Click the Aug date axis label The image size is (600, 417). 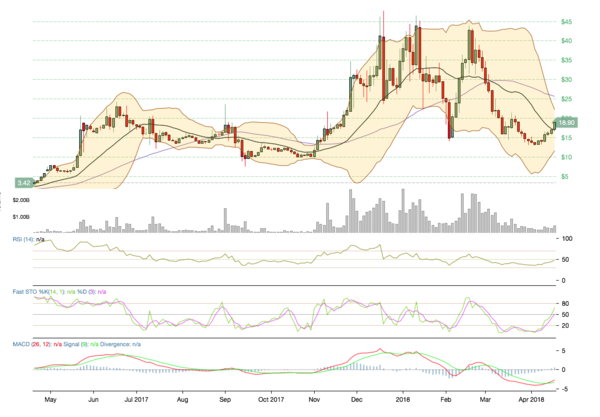pyautogui.click(x=183, y=400)
